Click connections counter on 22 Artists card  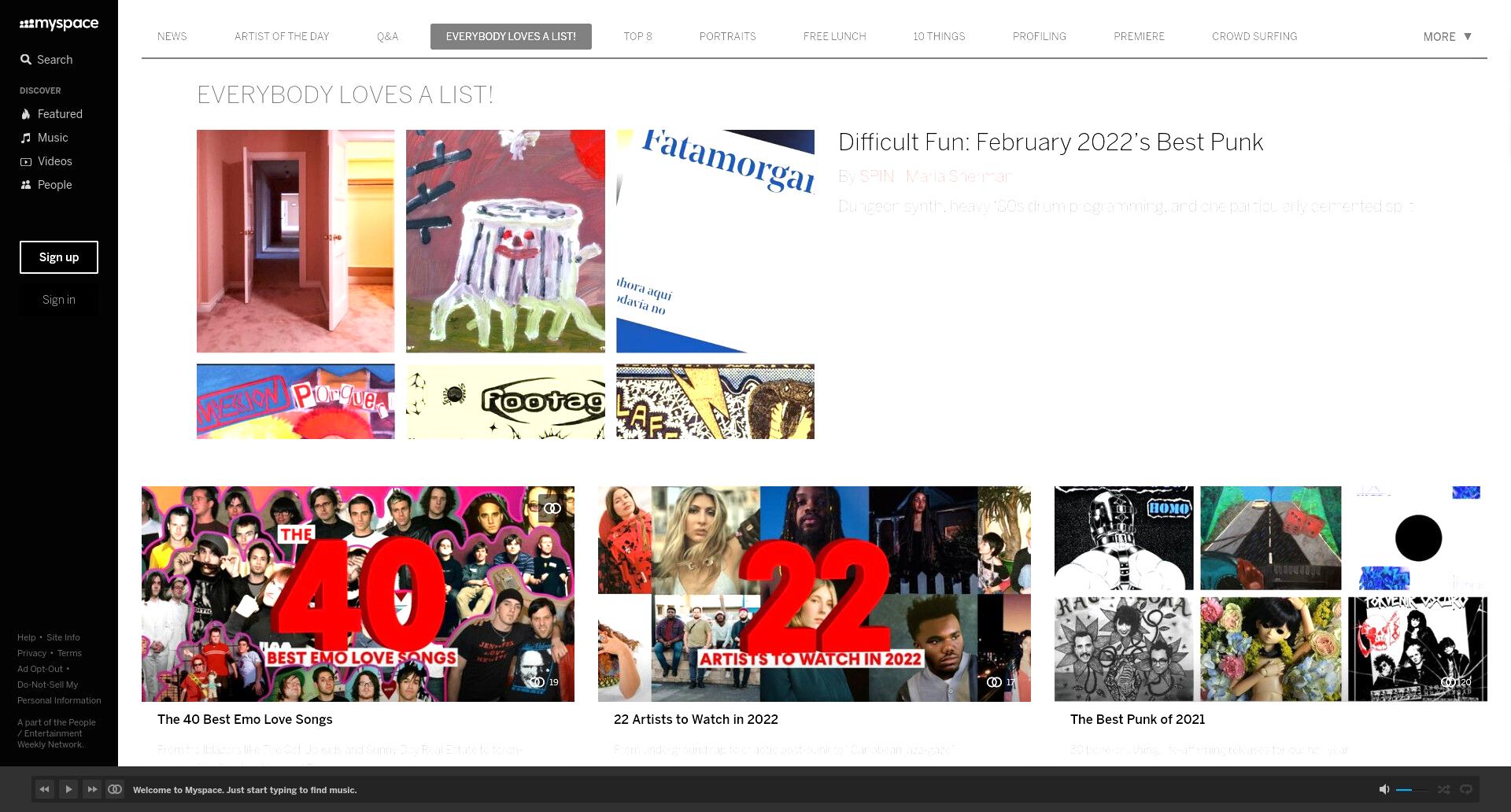[x=1000, y=682]
